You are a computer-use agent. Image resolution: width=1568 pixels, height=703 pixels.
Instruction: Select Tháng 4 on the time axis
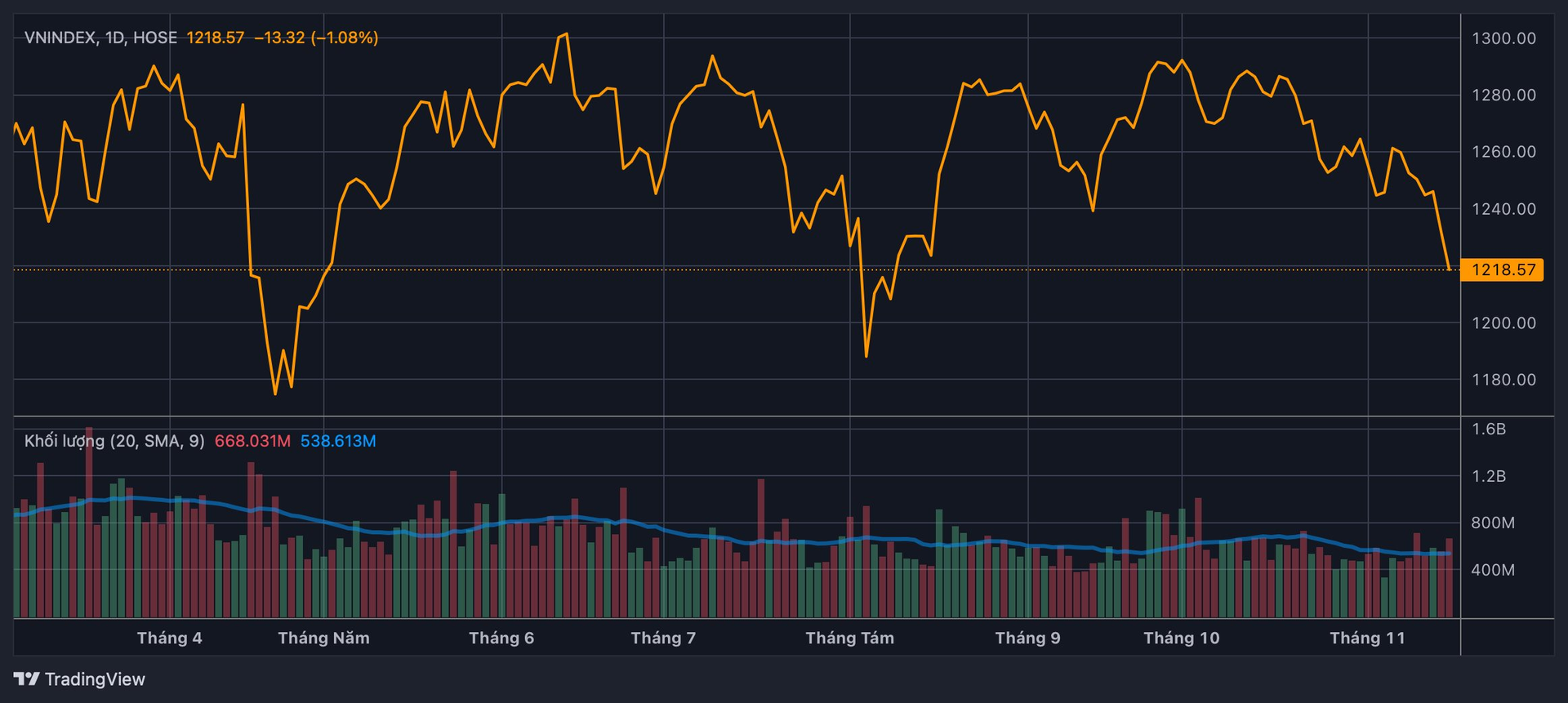coord(169,638)
